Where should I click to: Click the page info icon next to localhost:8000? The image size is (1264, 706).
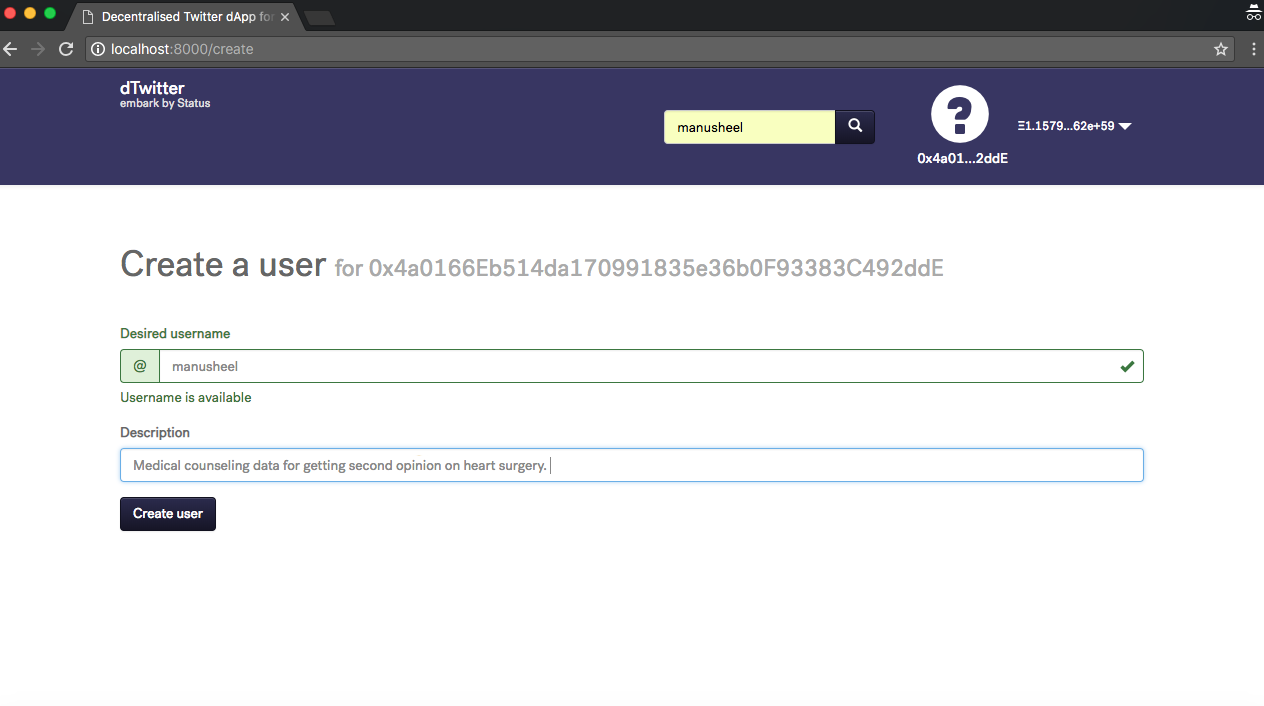[x=97, y=48]
